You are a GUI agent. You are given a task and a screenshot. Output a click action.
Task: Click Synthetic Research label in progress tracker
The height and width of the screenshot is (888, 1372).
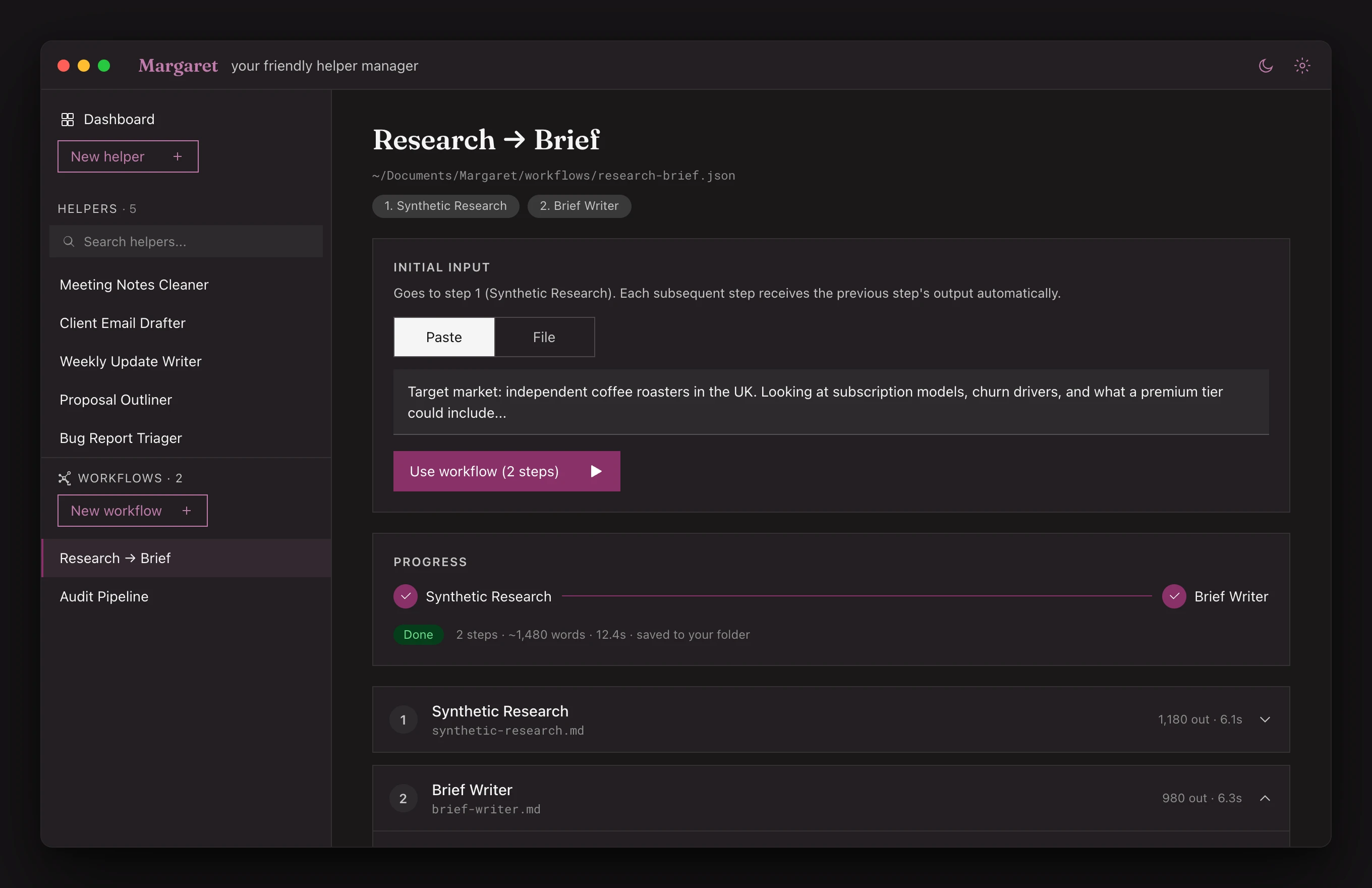(488, 596)
